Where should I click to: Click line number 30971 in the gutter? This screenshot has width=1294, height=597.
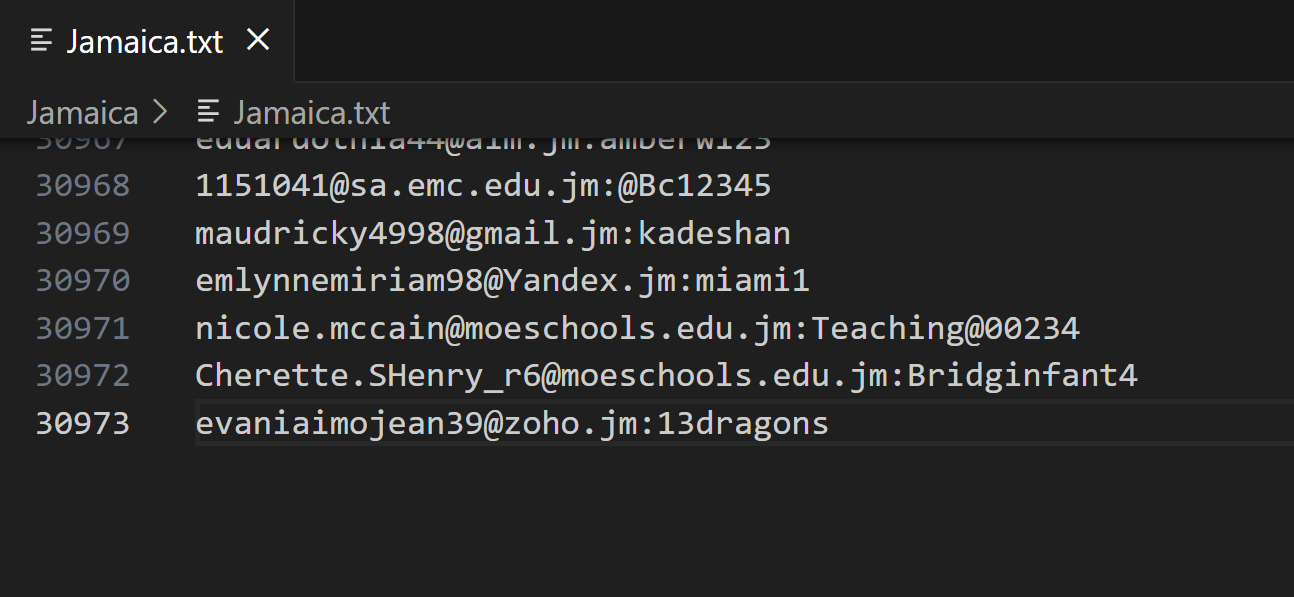83,328
